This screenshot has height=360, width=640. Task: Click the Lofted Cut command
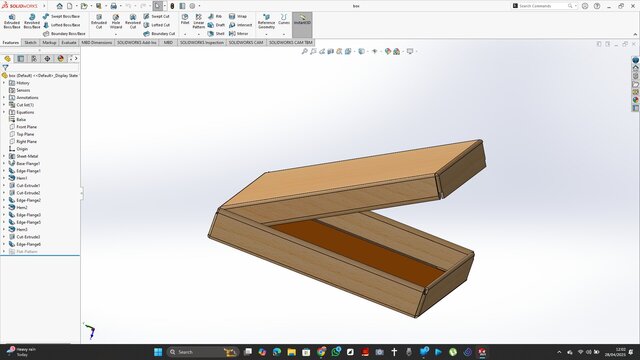pyautogui.click(x=157, y=25)
